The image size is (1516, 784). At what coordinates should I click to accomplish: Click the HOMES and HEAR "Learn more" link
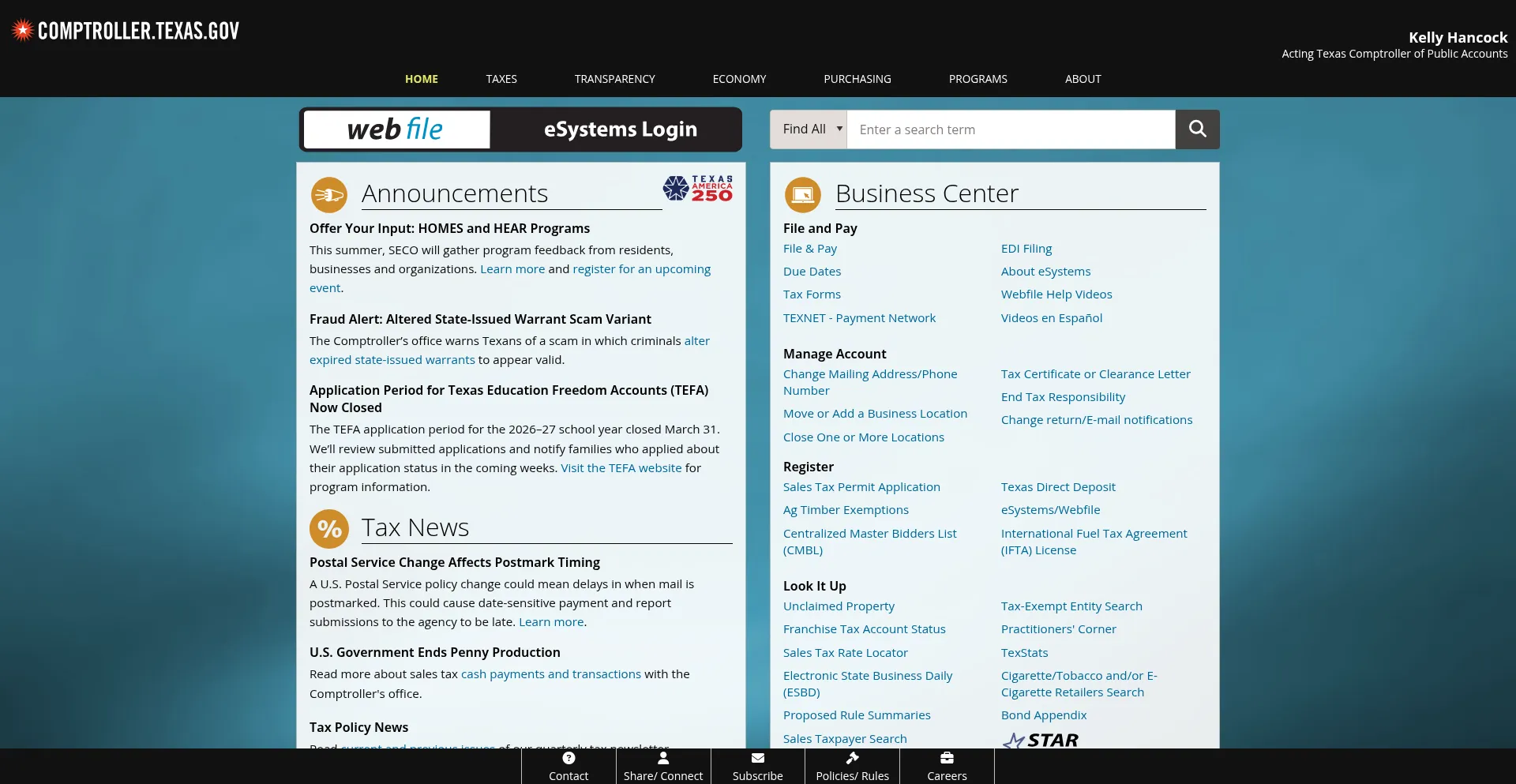point(512,269)
